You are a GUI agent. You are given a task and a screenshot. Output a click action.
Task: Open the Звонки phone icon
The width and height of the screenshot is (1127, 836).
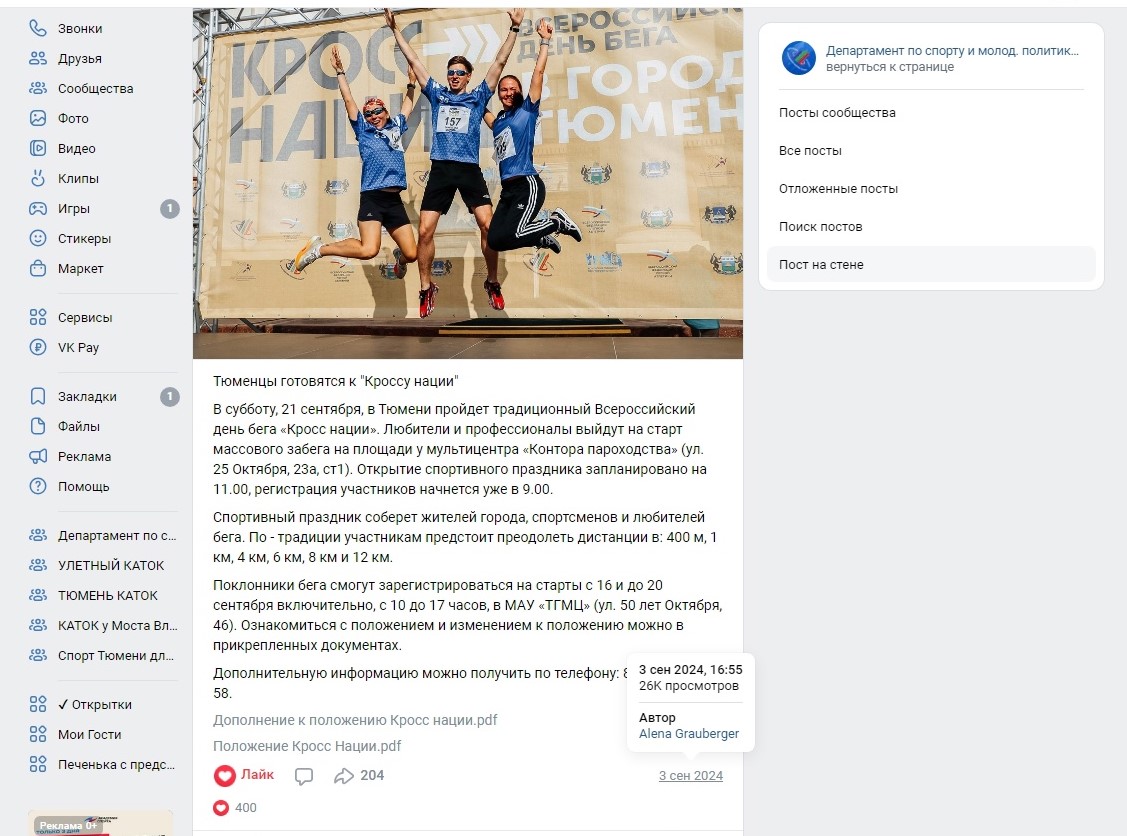[37, 29]
